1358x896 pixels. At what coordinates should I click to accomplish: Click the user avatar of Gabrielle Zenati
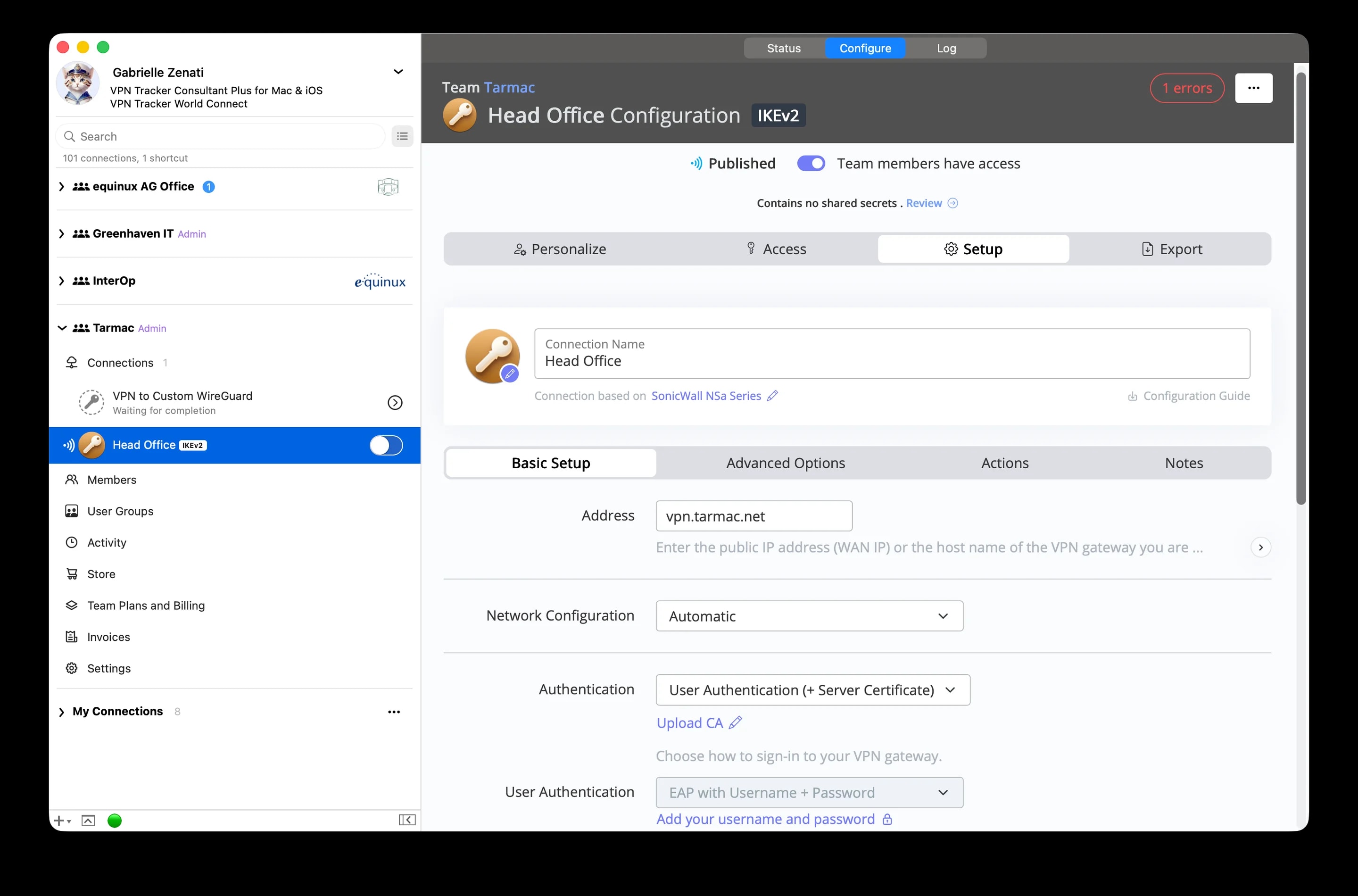click(78, 83)
